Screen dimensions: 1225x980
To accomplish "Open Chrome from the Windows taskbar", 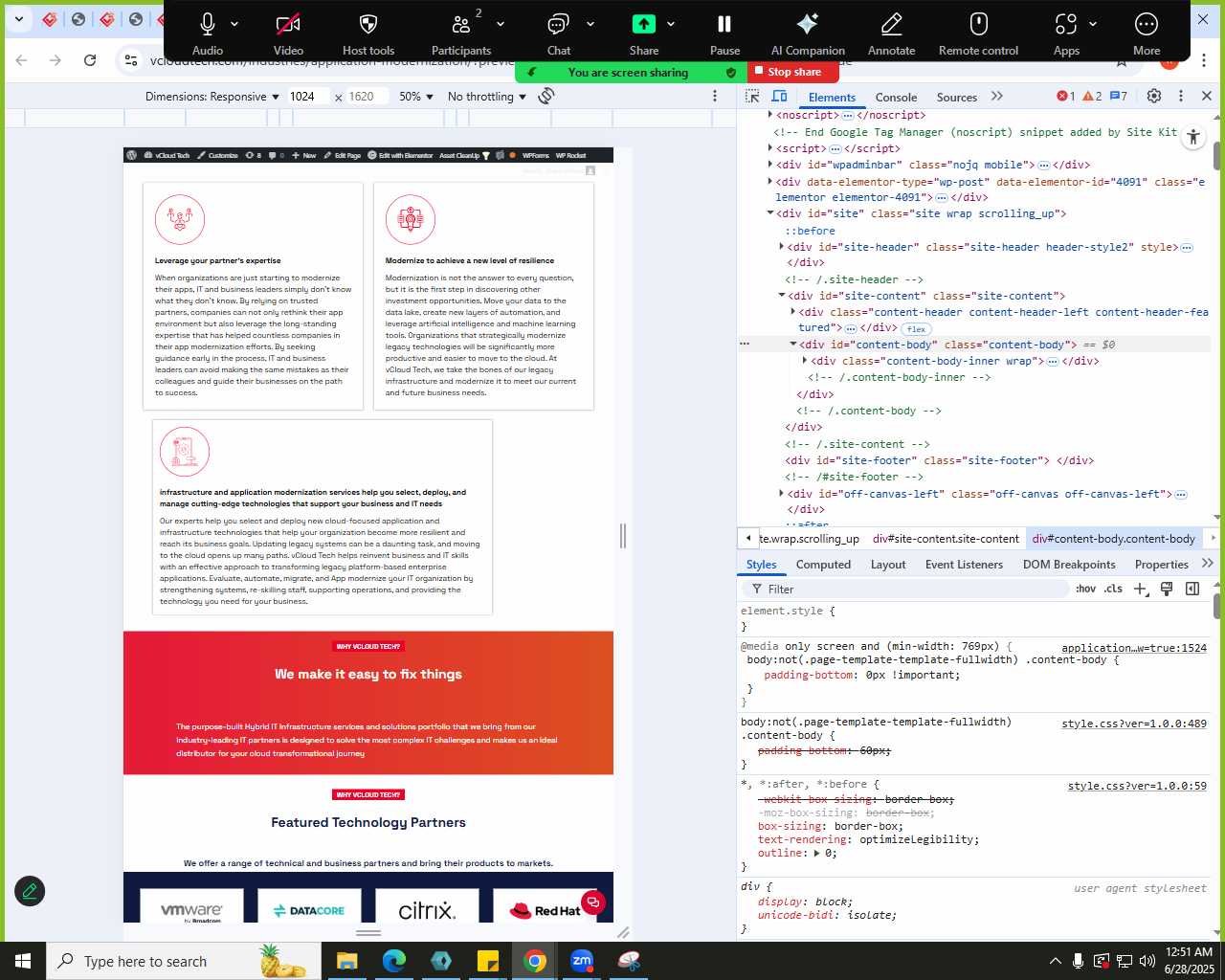I will tap(535, 961).
